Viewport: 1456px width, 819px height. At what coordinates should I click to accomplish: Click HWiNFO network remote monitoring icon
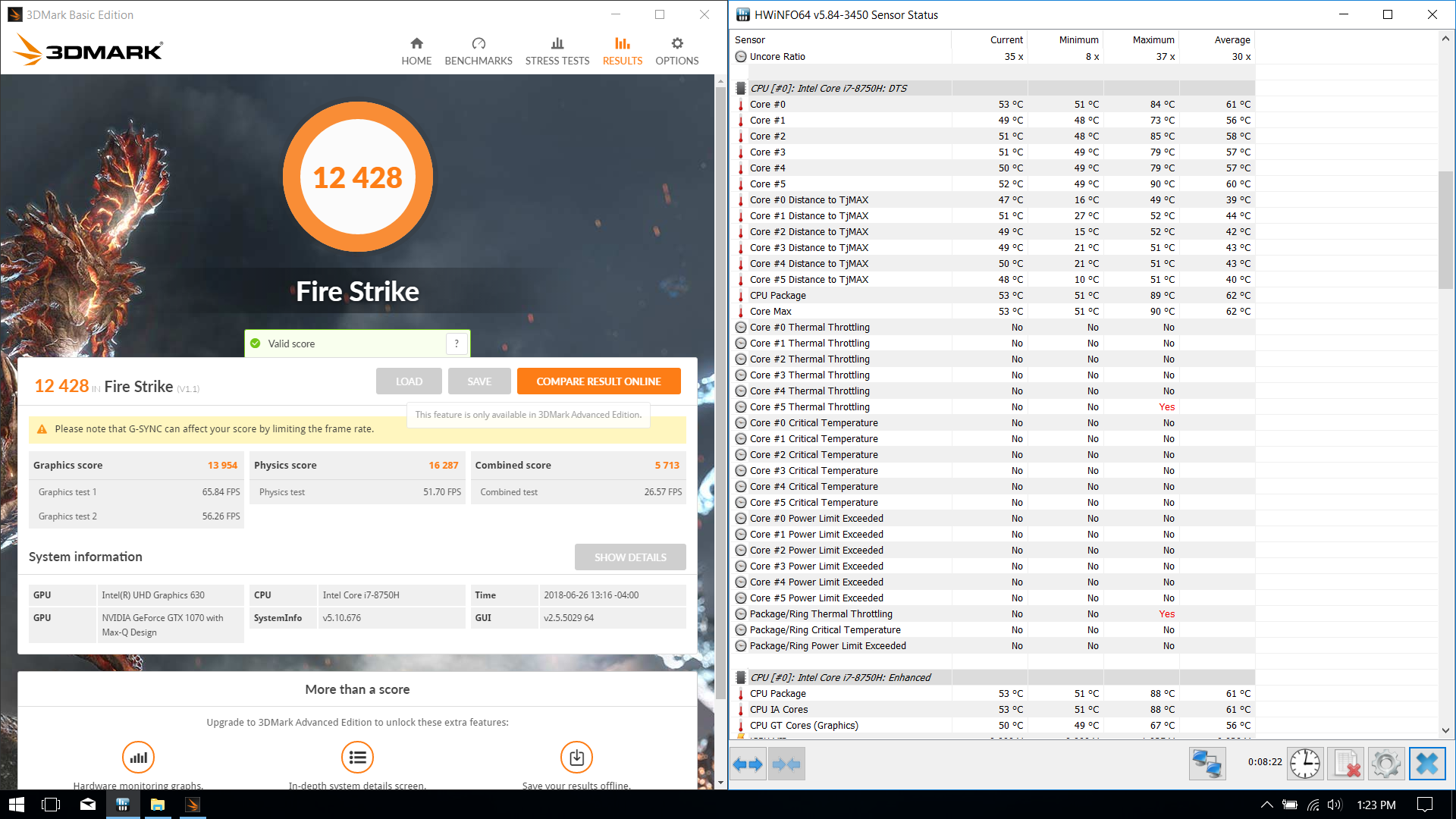point(1207,764)
